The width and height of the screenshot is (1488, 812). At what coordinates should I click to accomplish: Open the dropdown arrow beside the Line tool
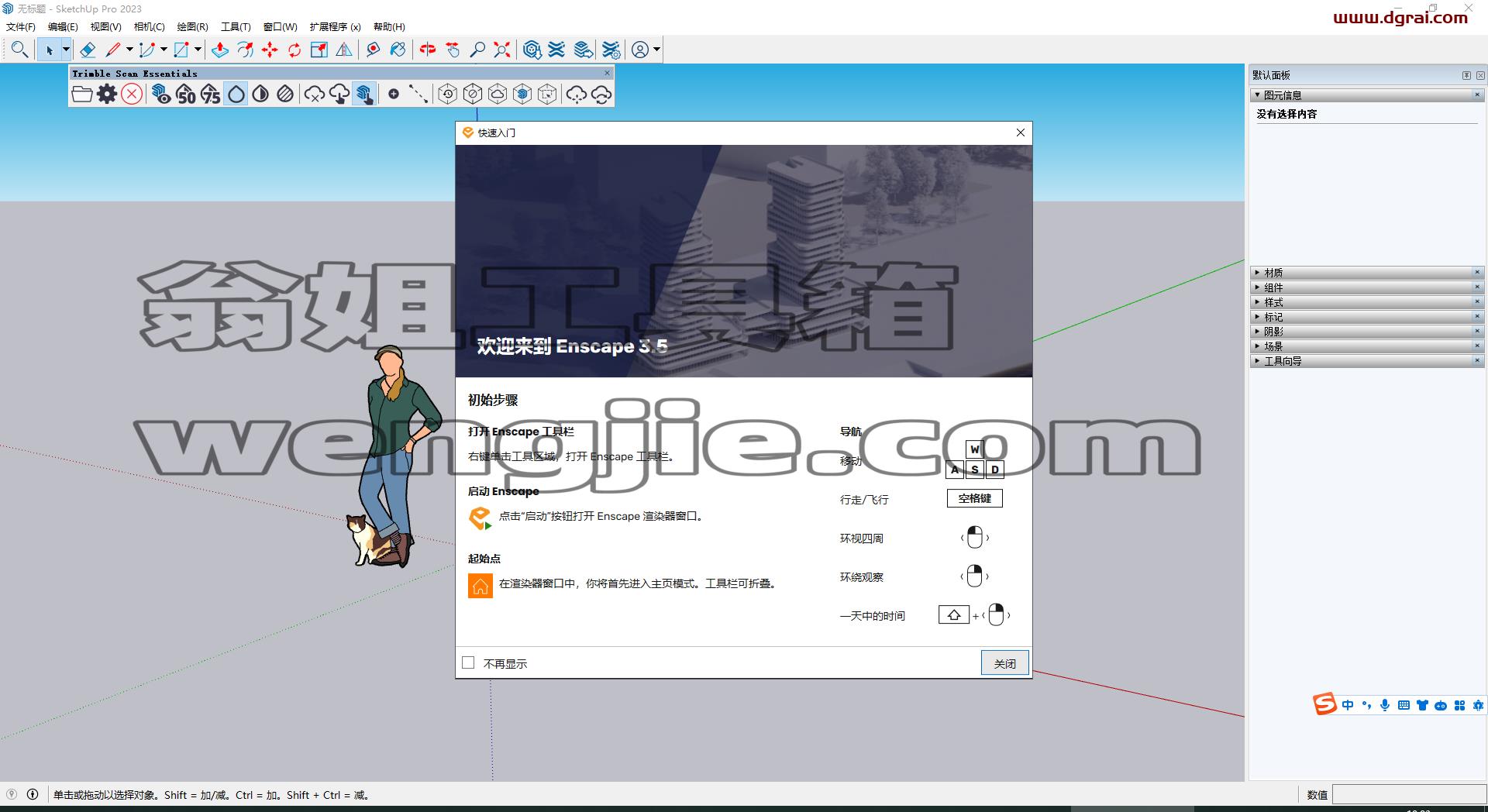click(129, 50)
